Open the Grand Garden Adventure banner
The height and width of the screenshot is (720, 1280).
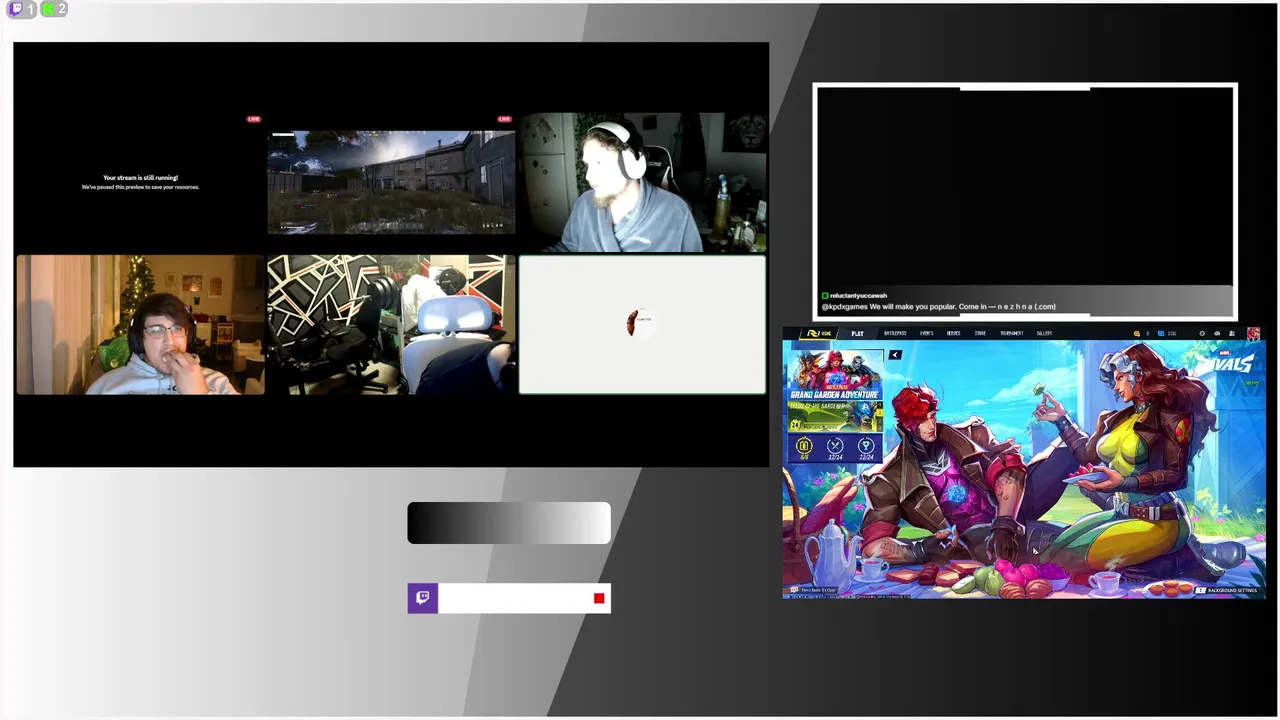834,376
